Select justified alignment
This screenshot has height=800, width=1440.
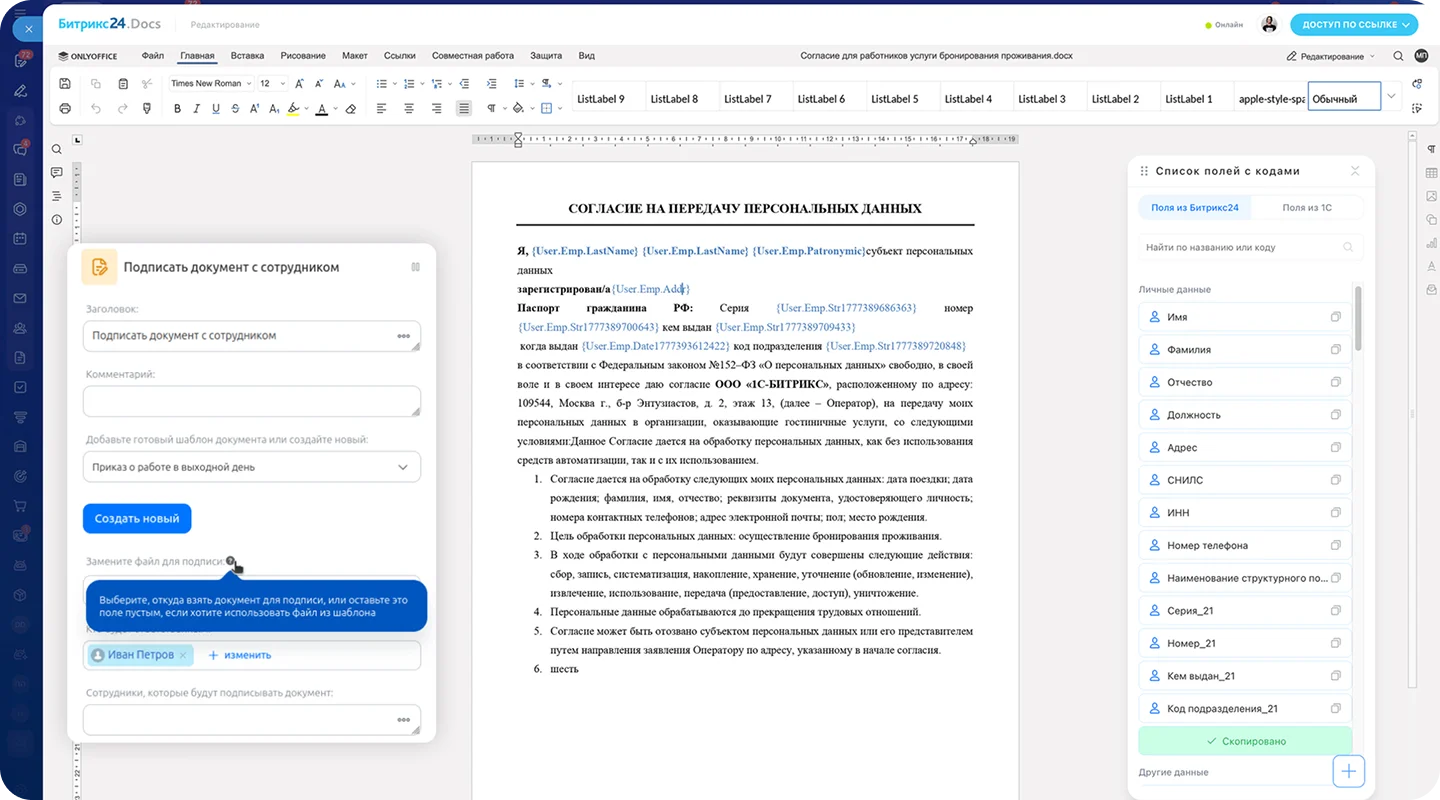click(464, 108)
